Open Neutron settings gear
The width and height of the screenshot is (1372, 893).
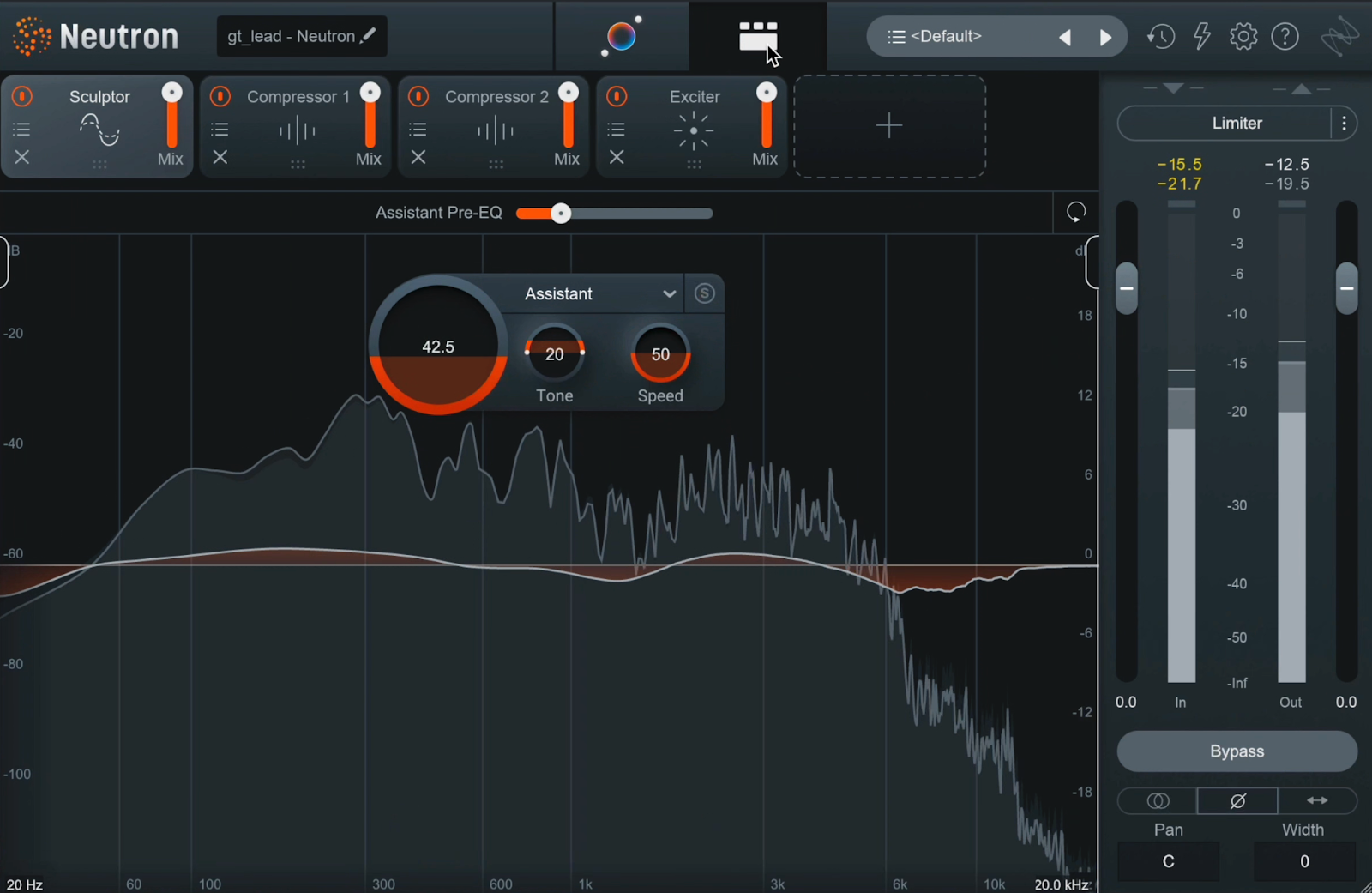[x=1243, y=36]
